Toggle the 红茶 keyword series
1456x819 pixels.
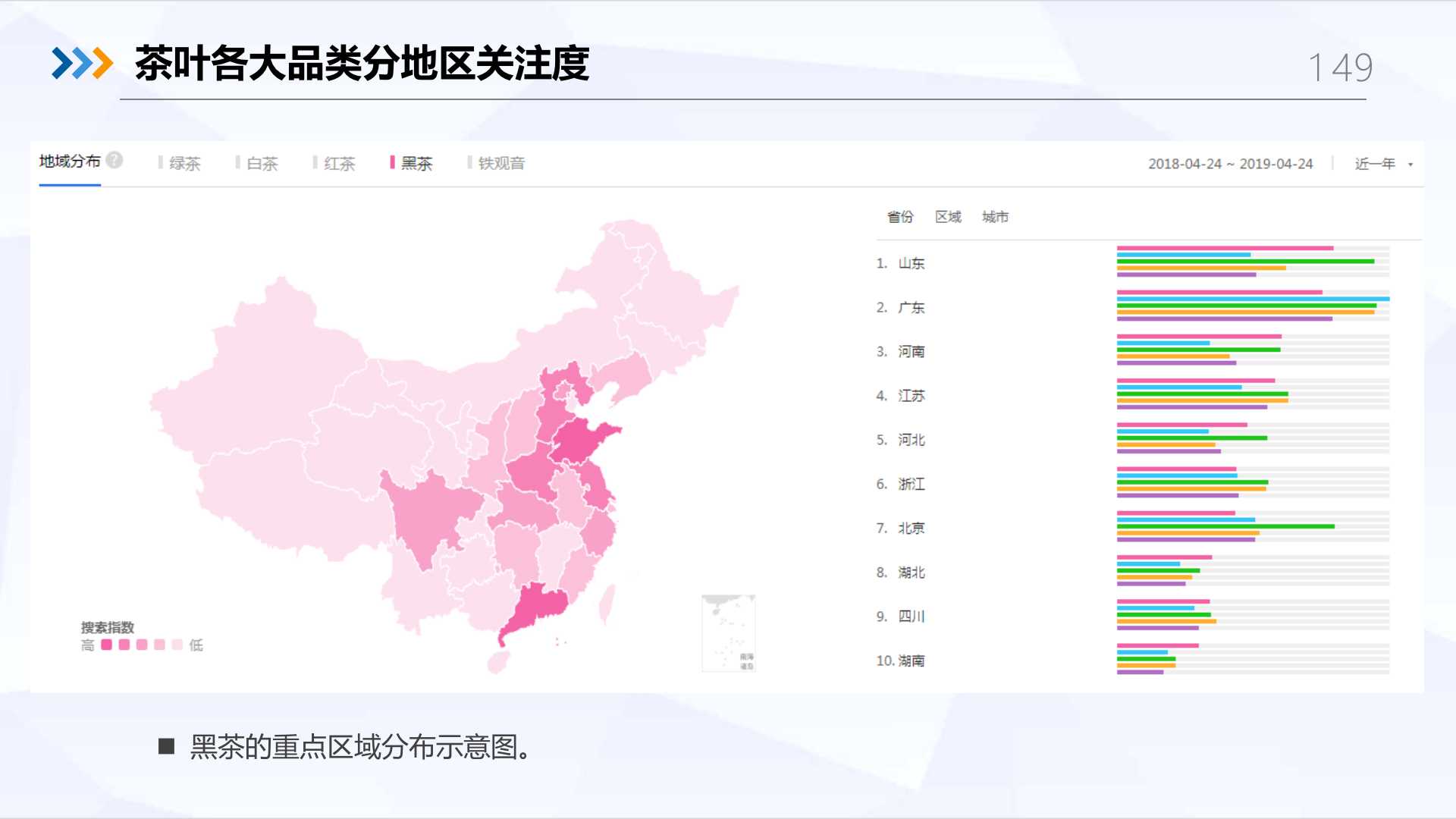click(334, 163)
